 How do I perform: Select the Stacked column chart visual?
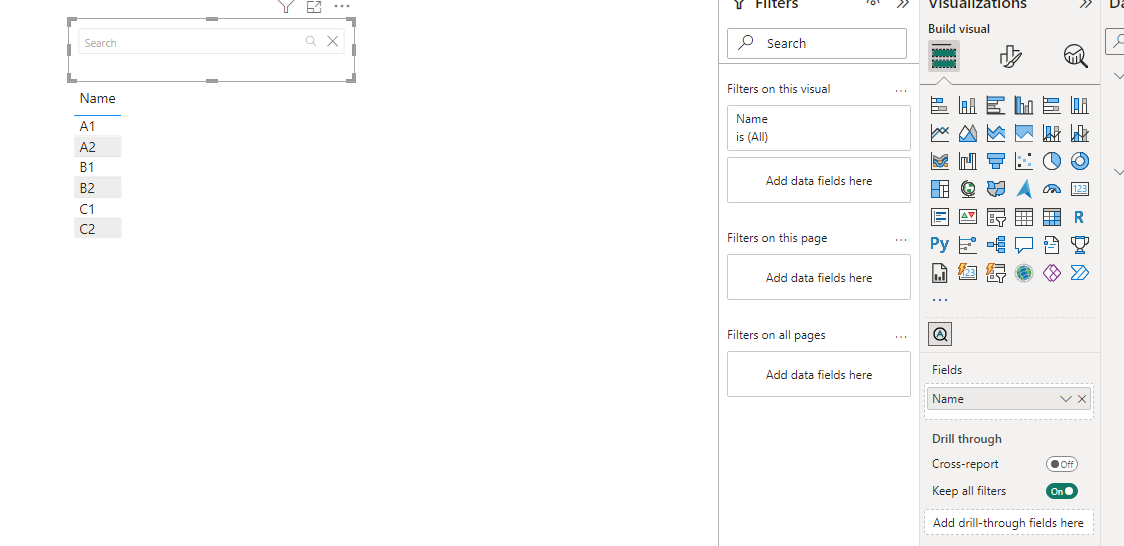coord(968,105)
